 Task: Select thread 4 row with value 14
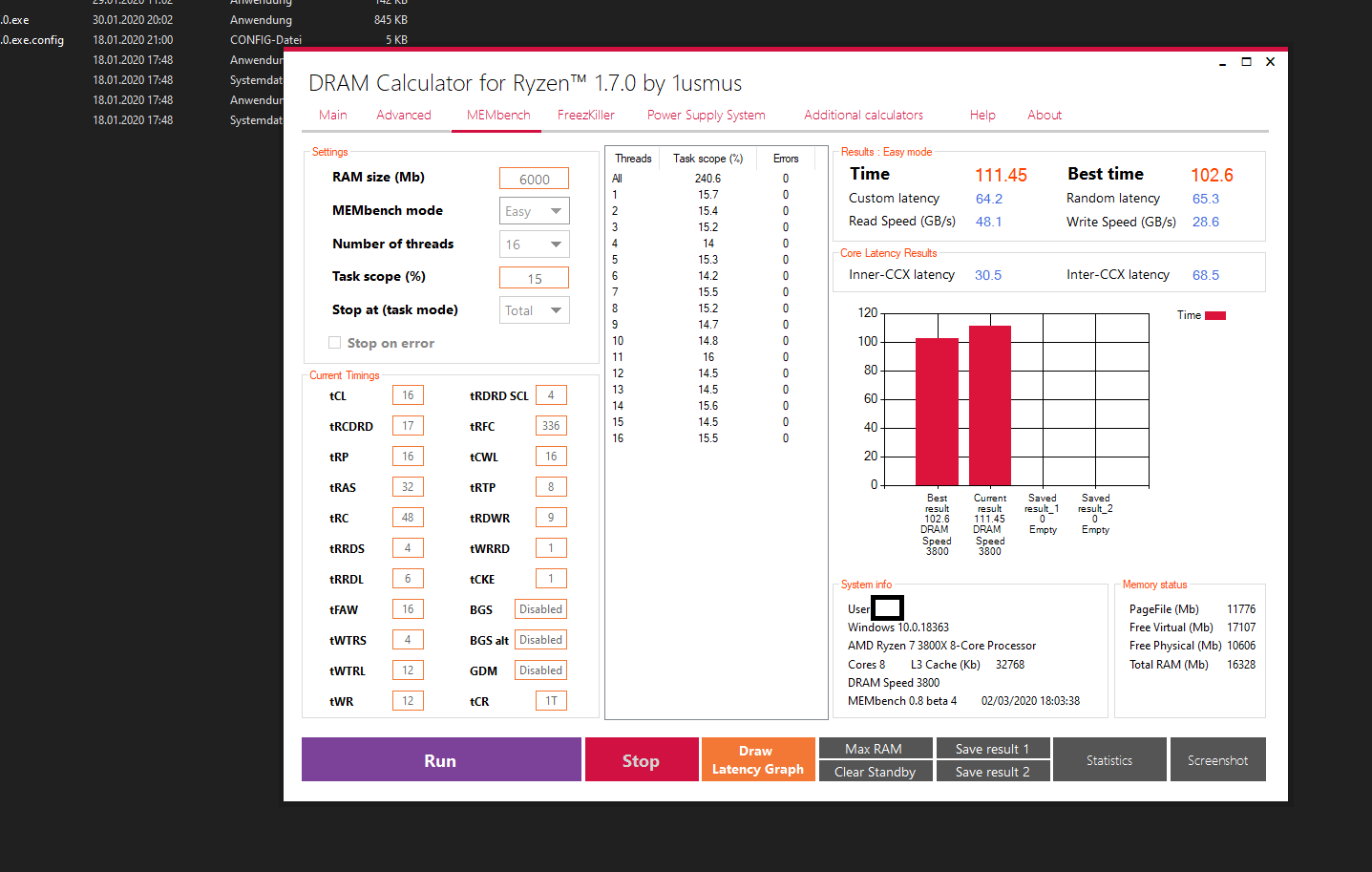pos(711,244)
